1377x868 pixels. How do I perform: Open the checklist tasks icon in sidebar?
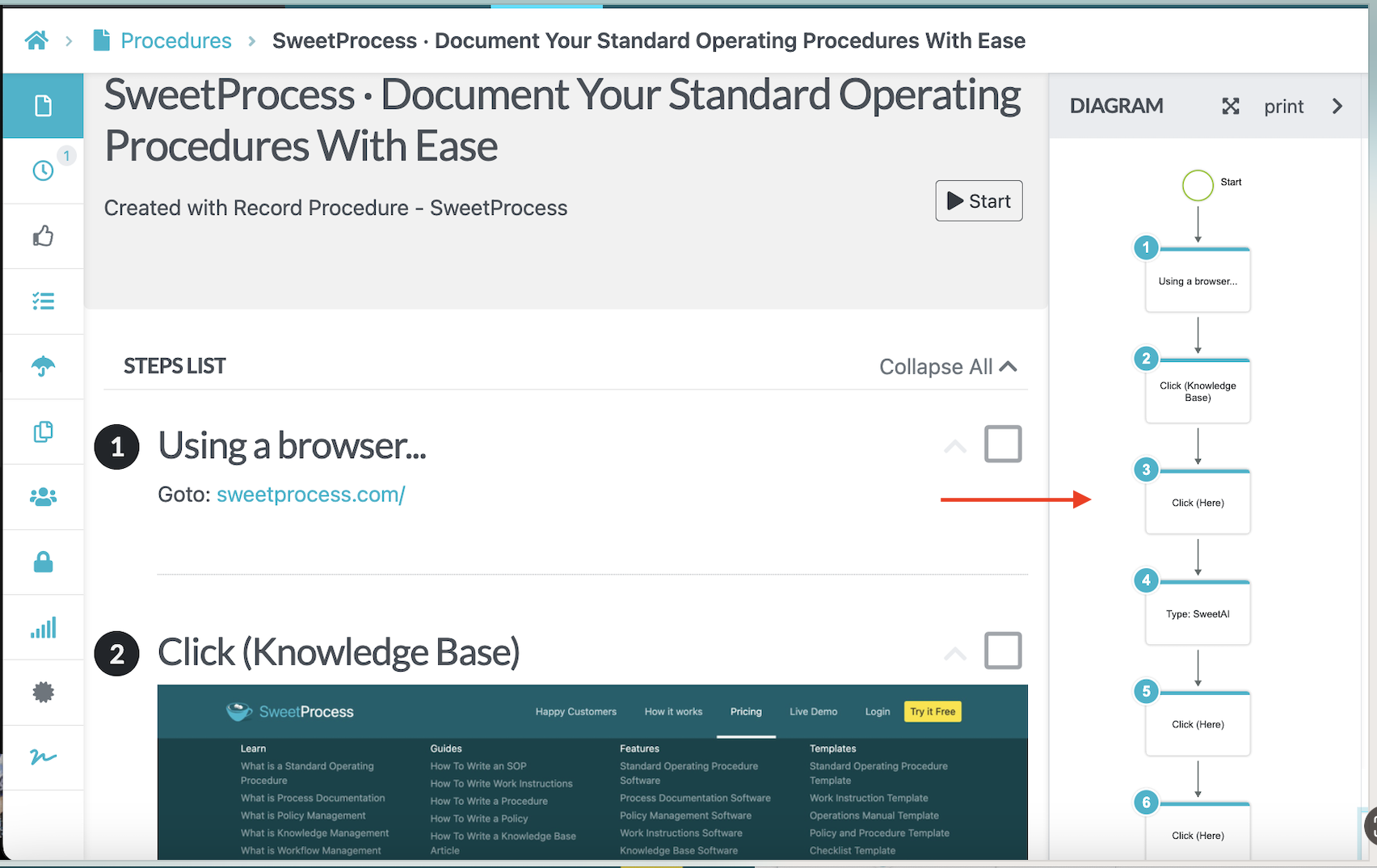[43, 301]
